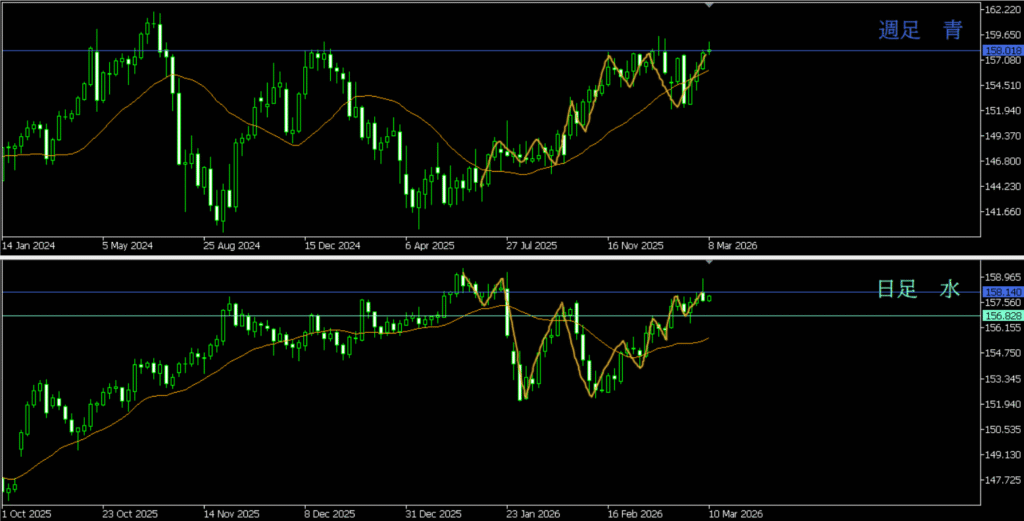Click the 8 Mar 2026 date label
Image resolution: width=1024 pixels, height=521 pixels.
[731, 245]
